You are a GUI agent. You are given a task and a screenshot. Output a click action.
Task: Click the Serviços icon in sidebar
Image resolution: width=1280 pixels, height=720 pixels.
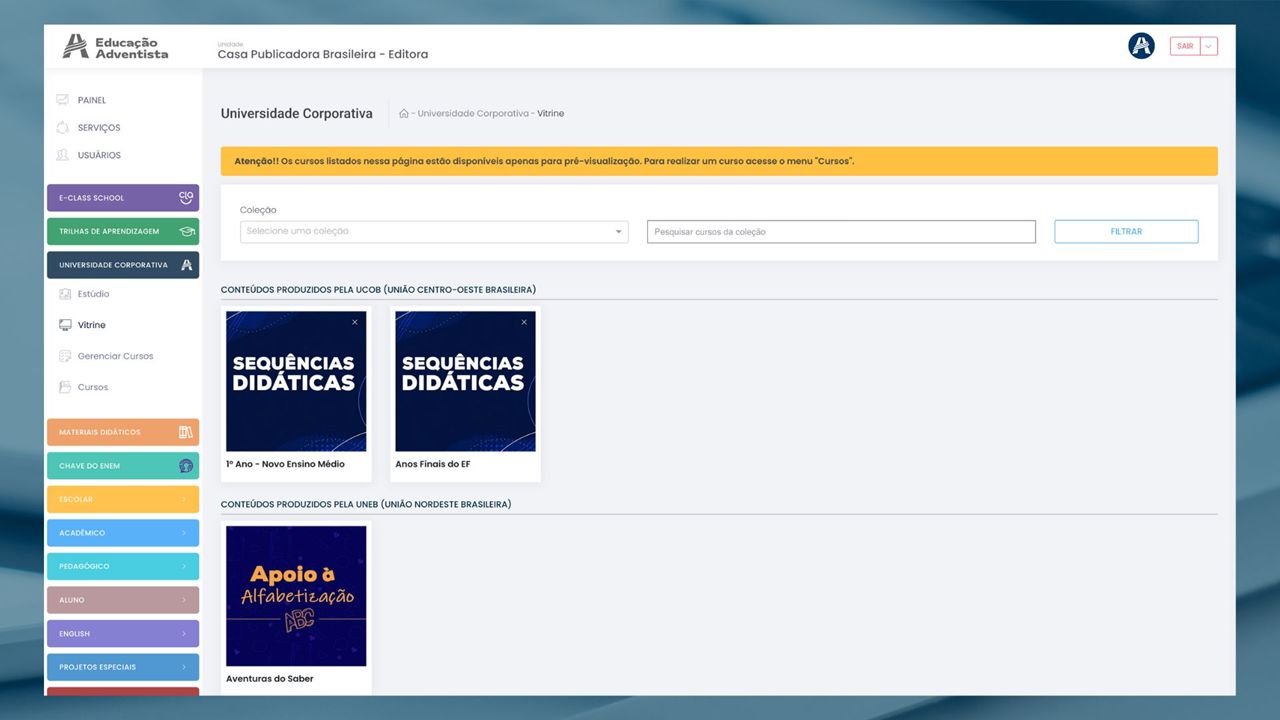pyautogui.click(x=63, y=128)
